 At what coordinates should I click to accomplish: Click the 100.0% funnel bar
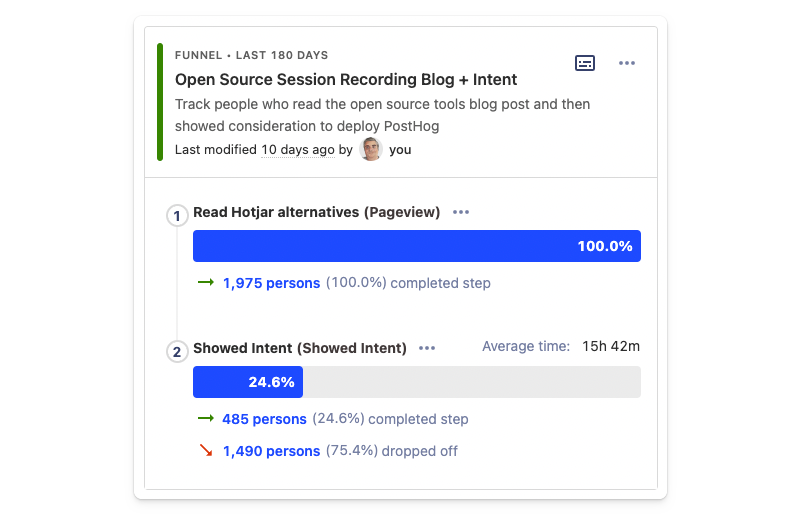(416, 246)
